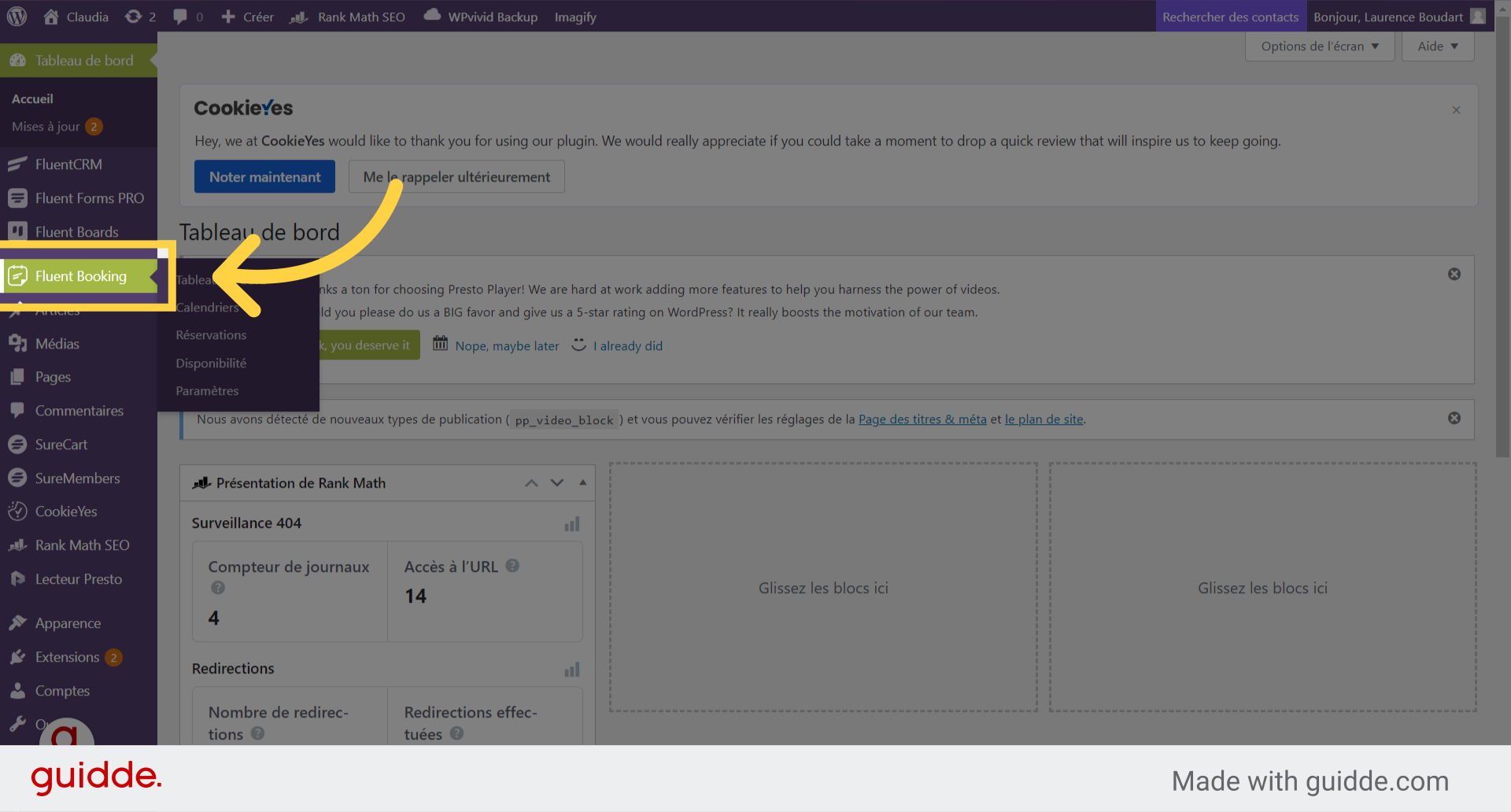Open Accueil in the sidebar
The image size is (1511, 812).
point(32,99)
